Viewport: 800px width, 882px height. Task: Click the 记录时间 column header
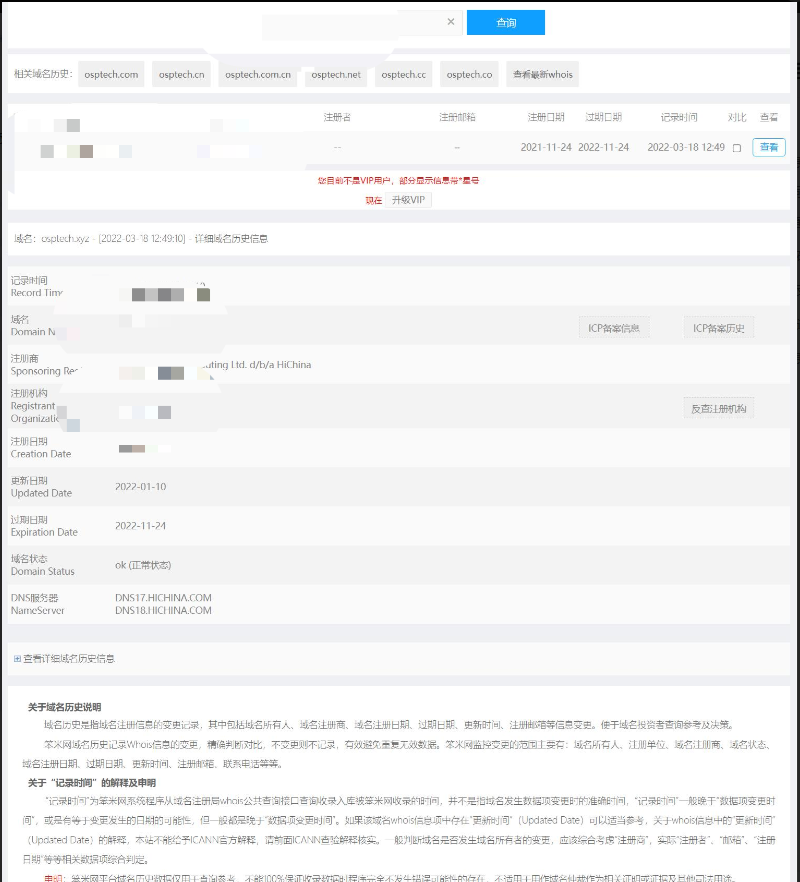point(678,117)
